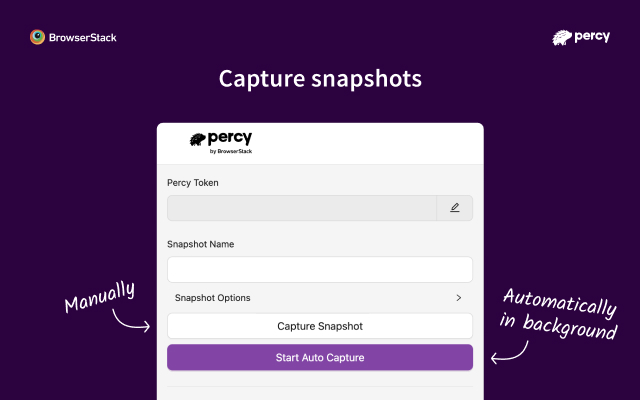Screen dimensions: 640x400
Task: Click the handwritten Manually annotation
Action: pos(100,297)
